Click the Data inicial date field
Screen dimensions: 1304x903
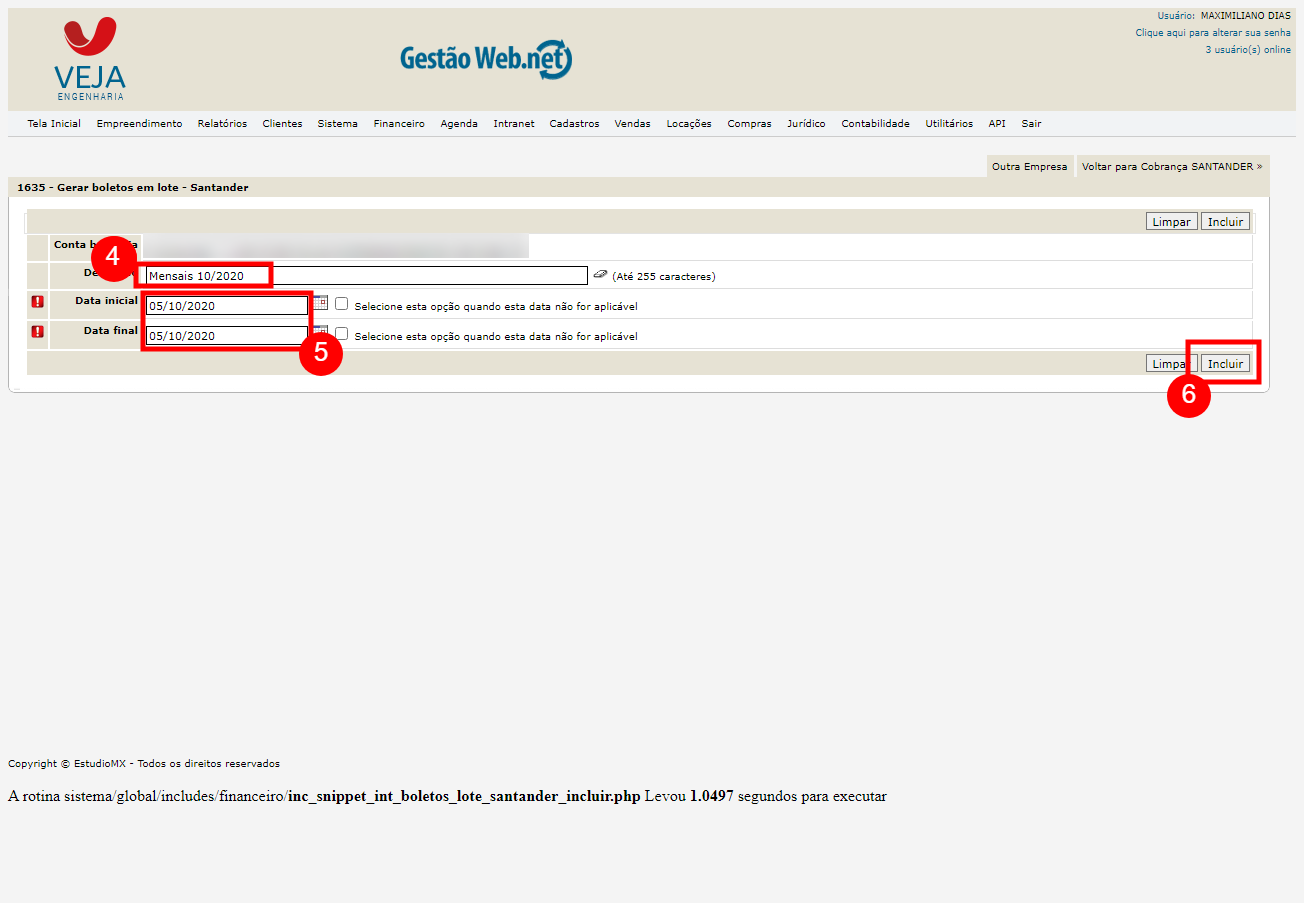227,306
